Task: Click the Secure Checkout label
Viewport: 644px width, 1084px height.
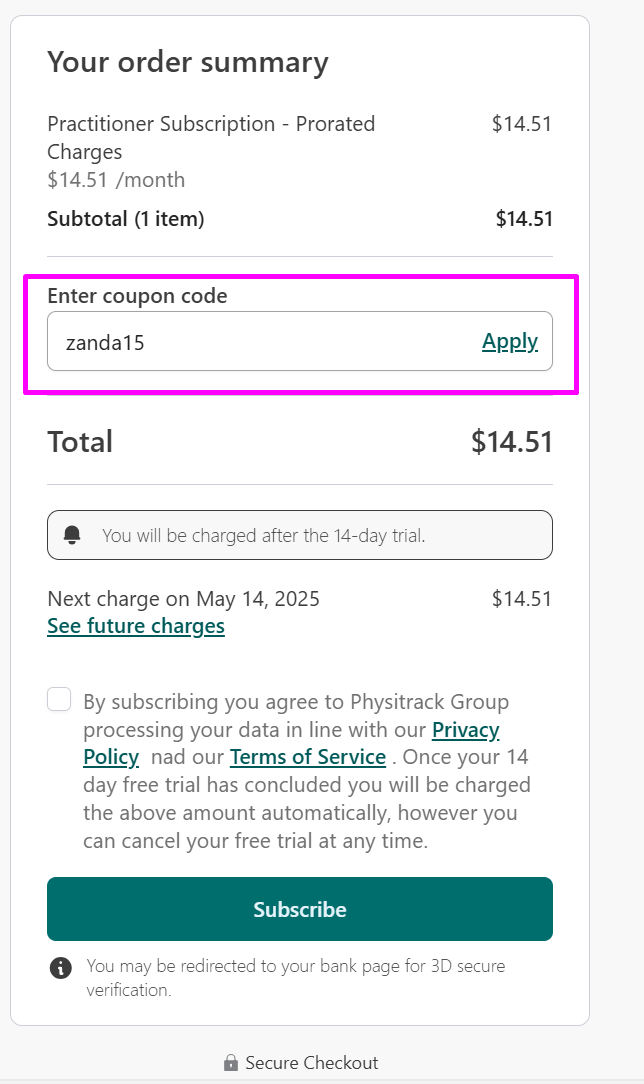Action: point(312,1063)
